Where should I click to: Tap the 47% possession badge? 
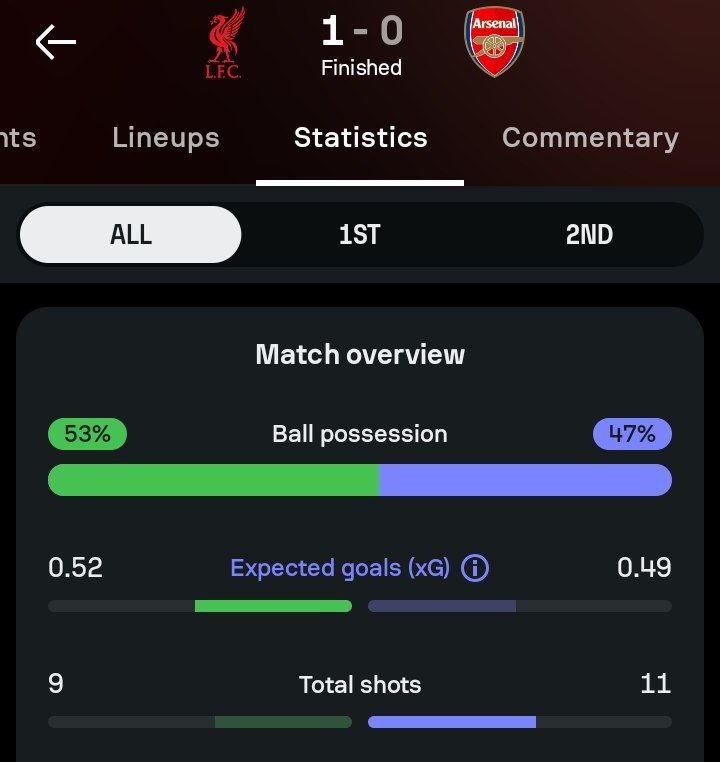pyautogui.click(x=632, y=434)
